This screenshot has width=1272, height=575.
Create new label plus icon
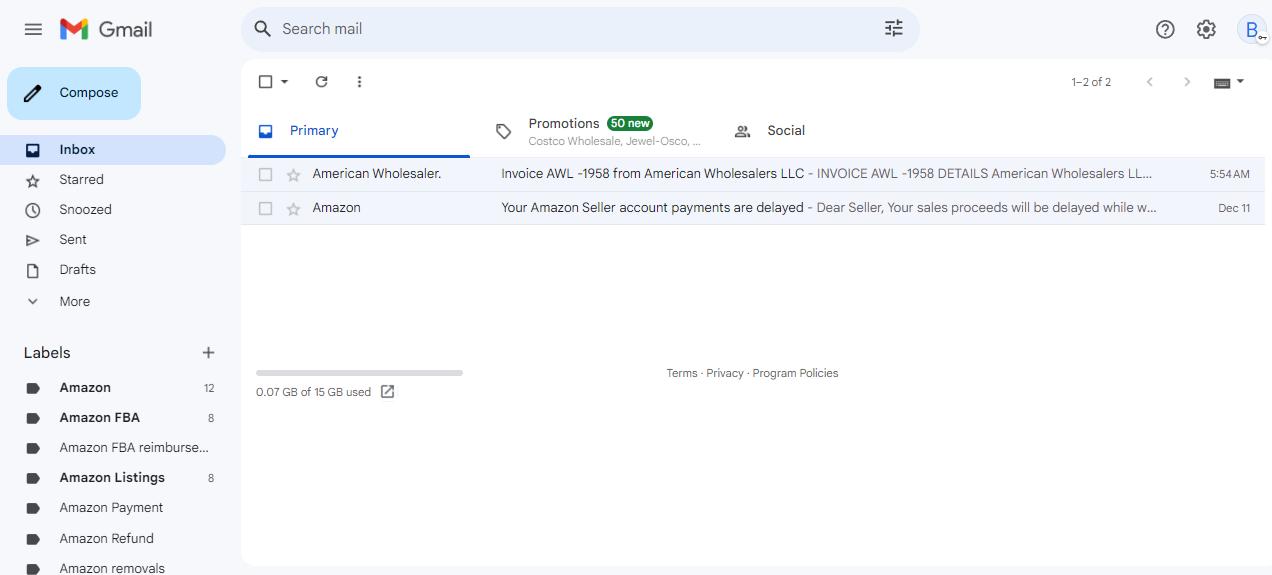(x=208, y=353)
